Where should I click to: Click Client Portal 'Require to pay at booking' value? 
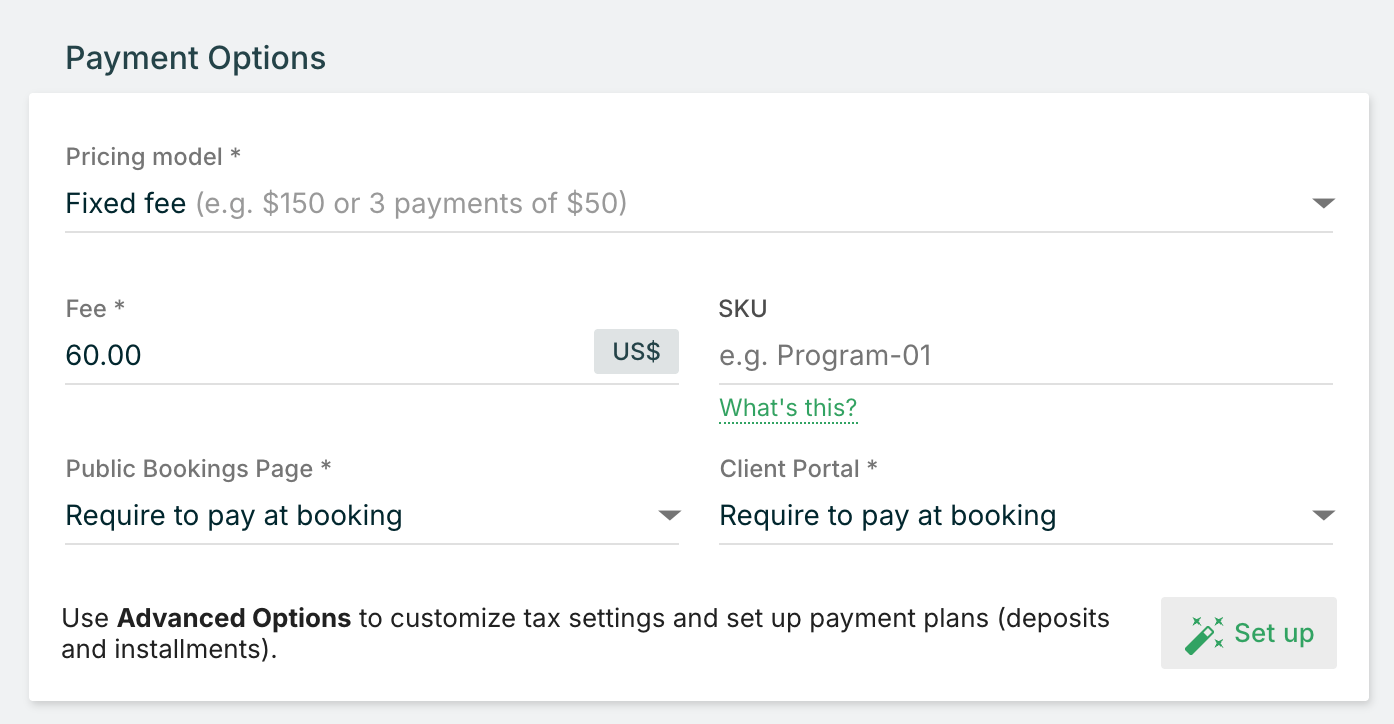(x=888, y=516)
